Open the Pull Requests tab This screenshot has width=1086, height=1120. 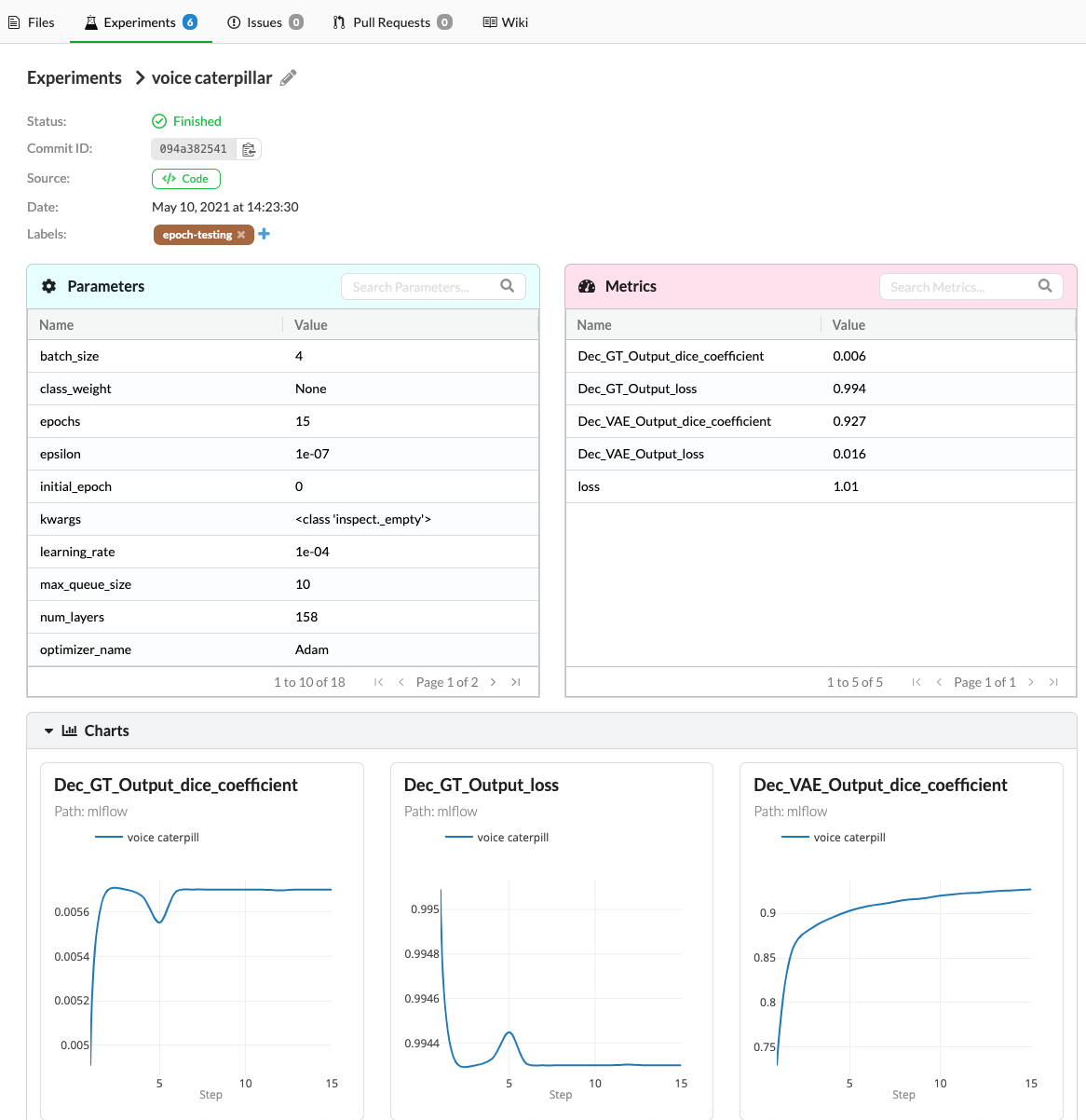(391, 22)
